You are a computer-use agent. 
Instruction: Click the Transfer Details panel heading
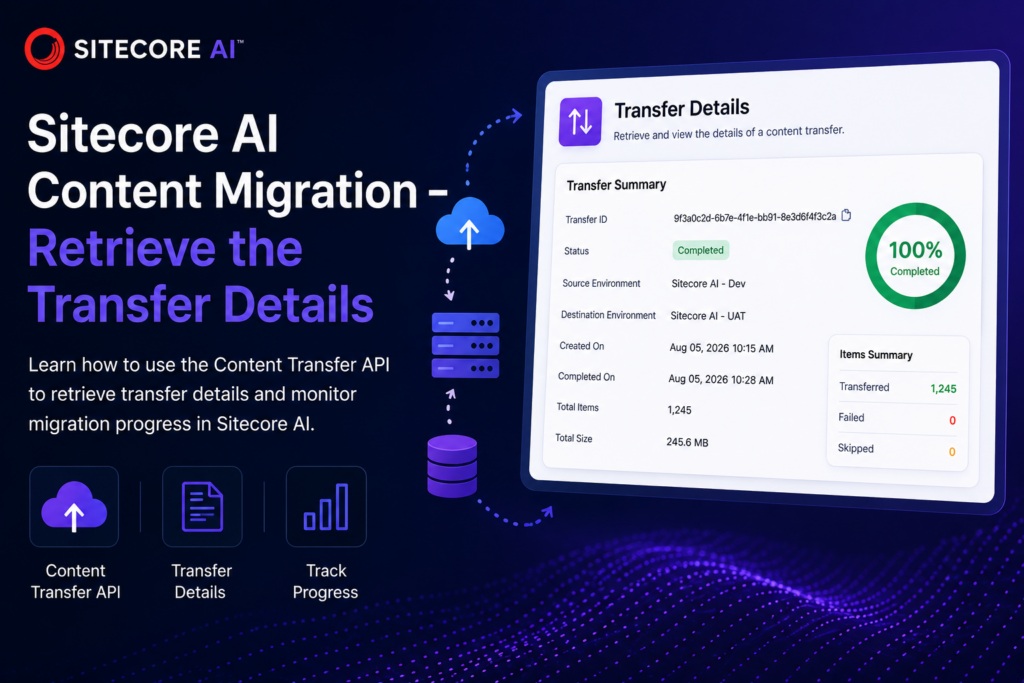click(x=682, y=109)
